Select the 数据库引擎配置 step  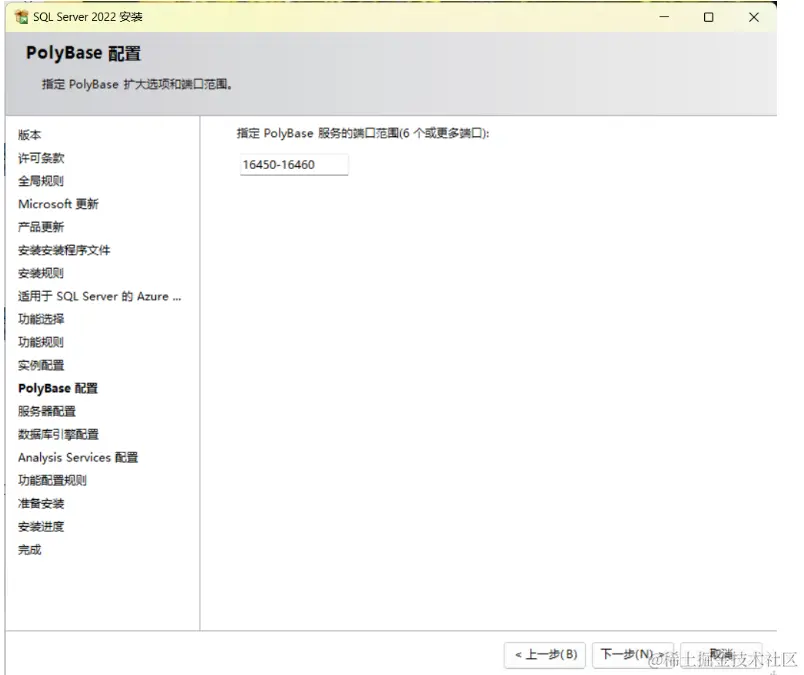click(58, 434)
